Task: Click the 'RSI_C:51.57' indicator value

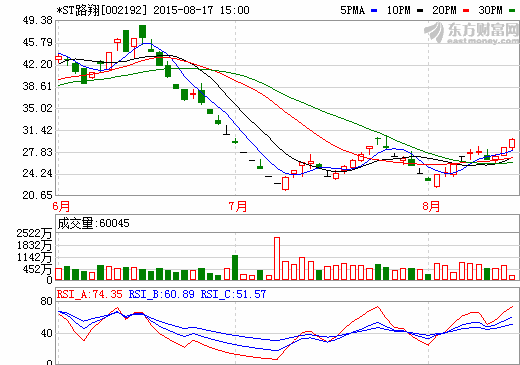Action: (x=233, y=294)
